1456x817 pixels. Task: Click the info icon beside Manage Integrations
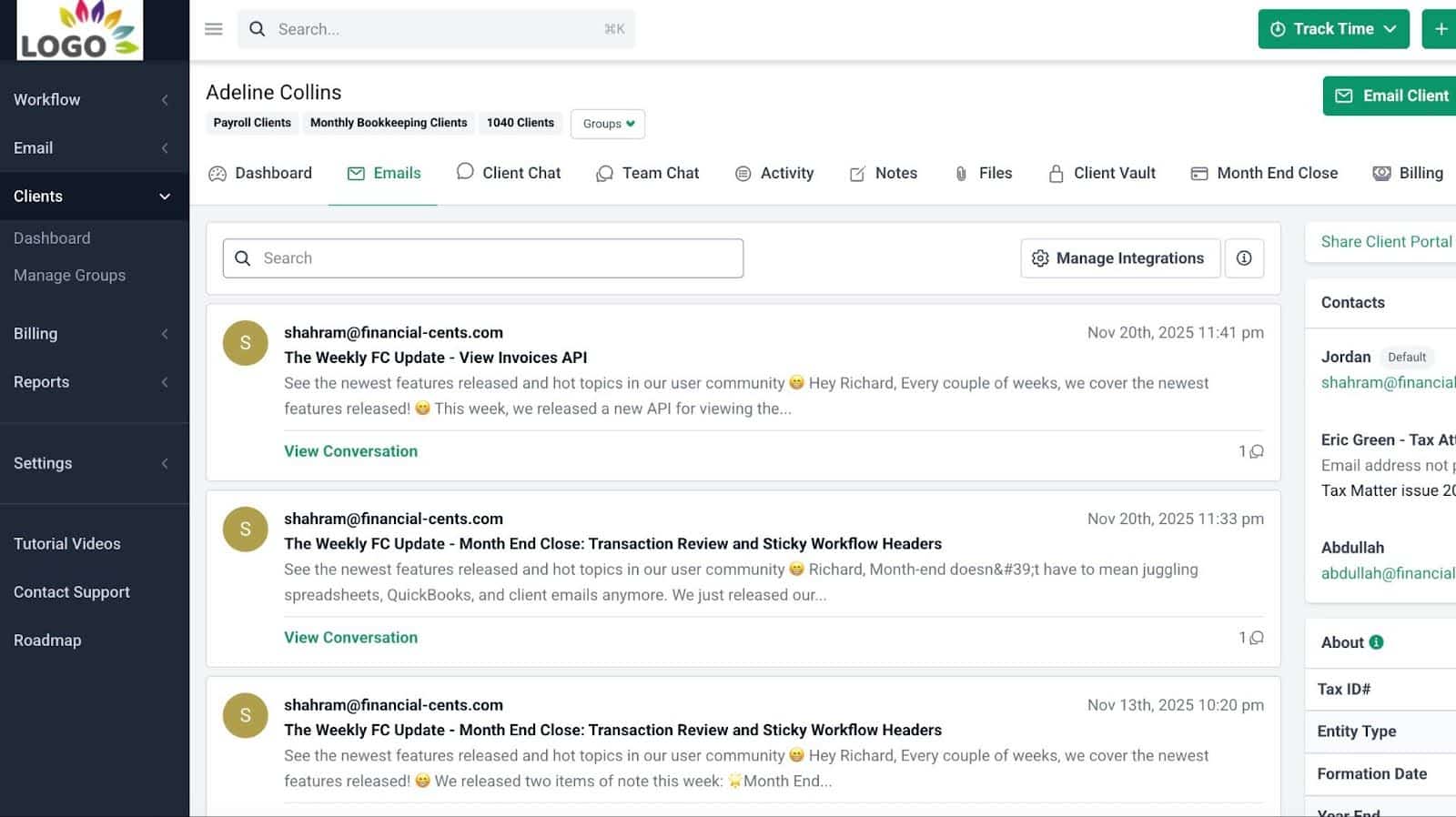[x=1244, y=258]
